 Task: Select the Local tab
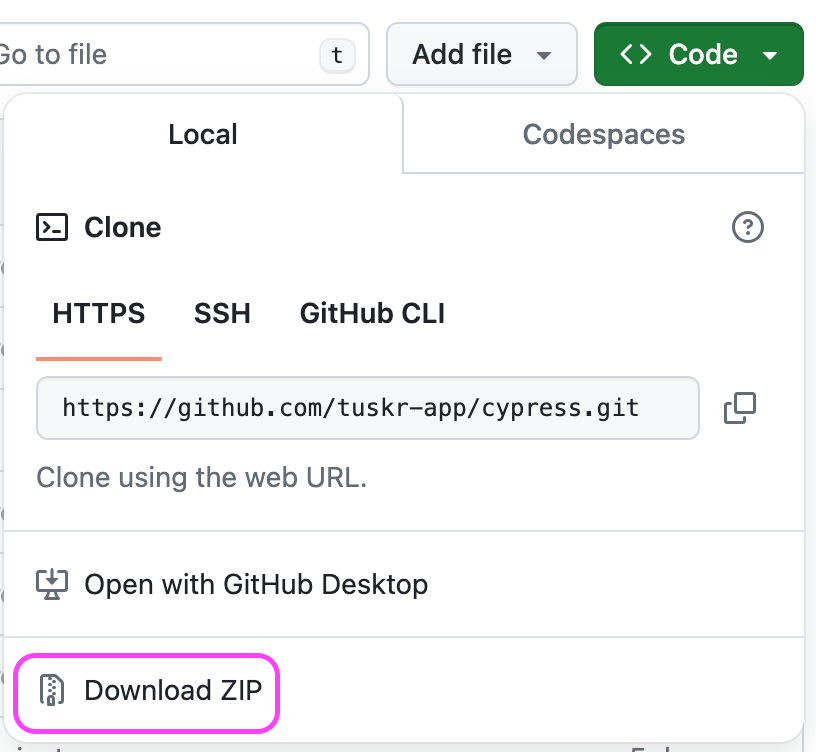click(203, 134)
